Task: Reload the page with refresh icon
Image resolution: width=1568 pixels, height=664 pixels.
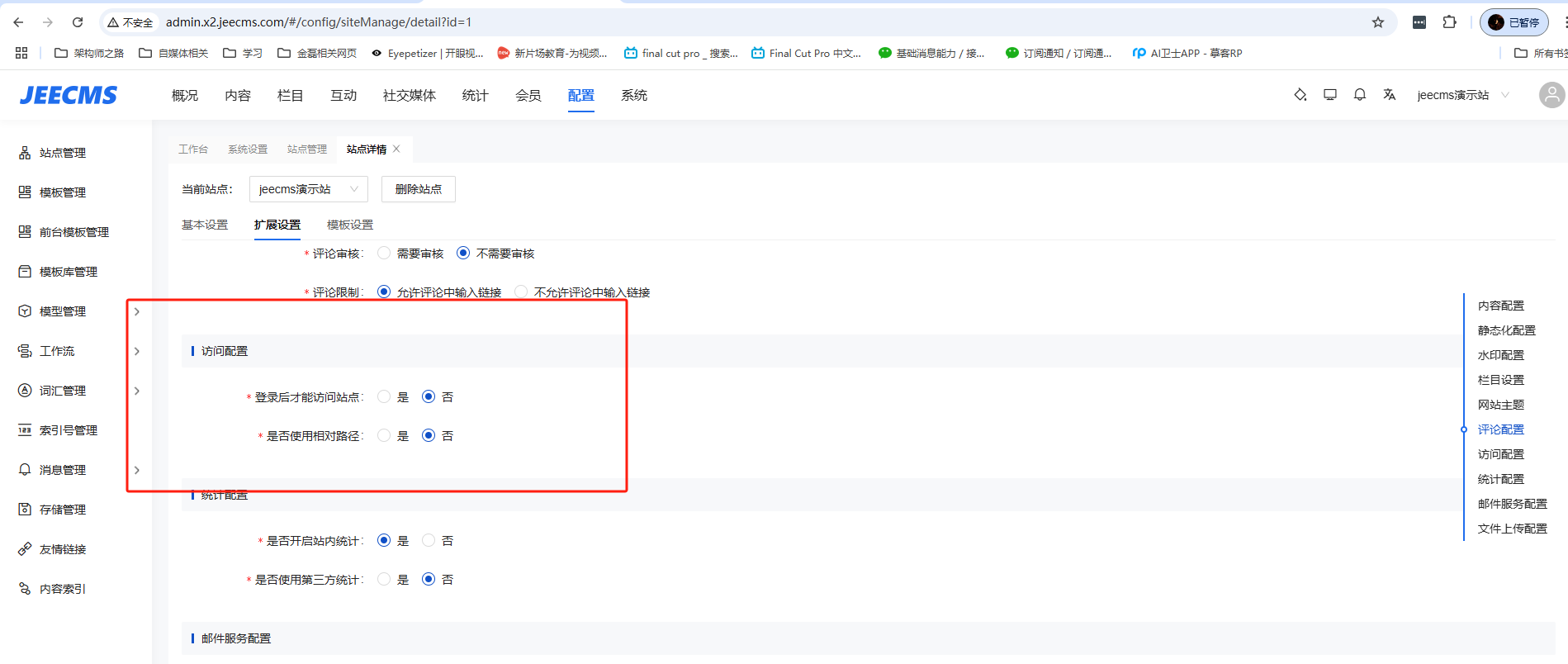Action: click(x=78, y=22)
